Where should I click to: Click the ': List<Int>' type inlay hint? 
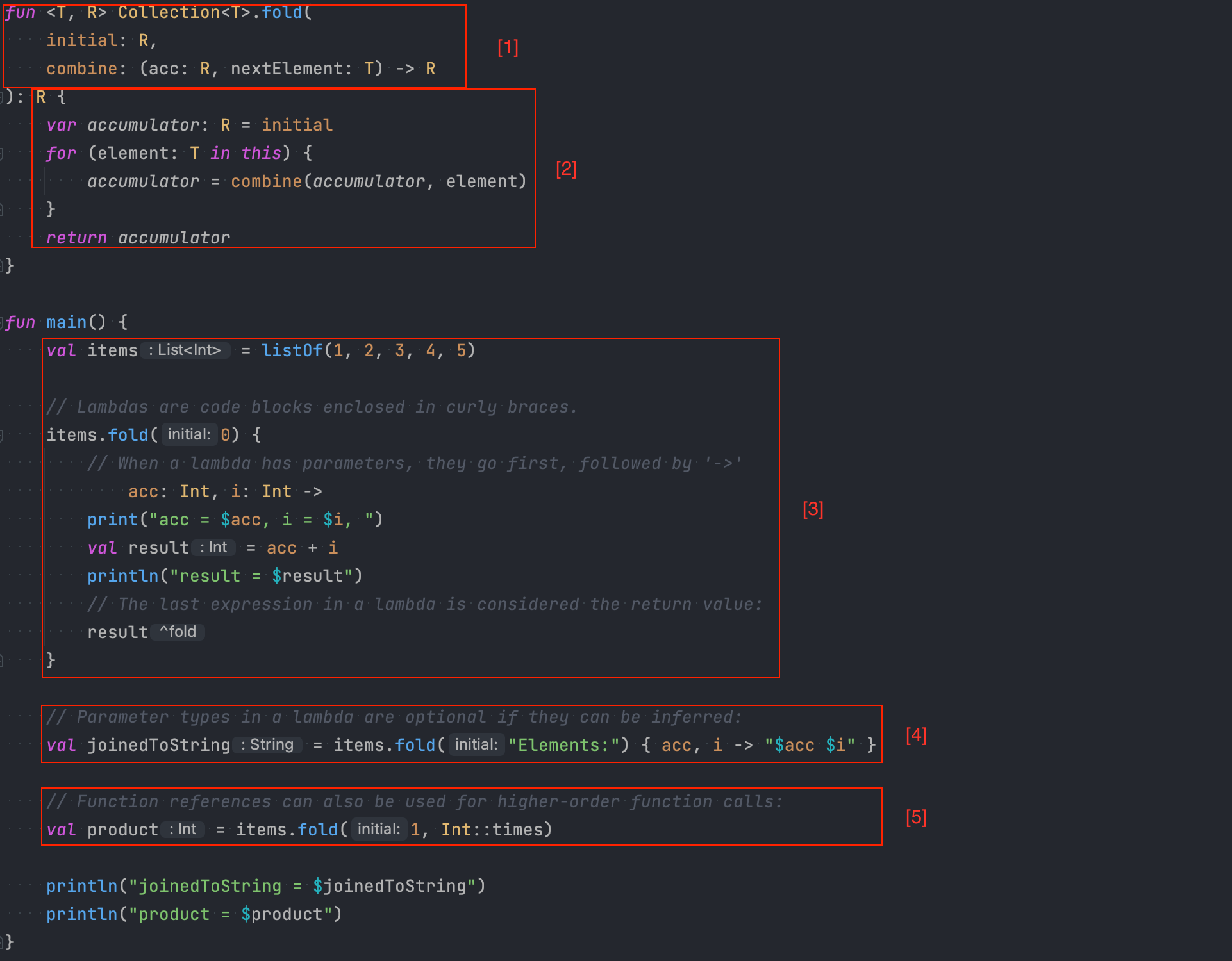[185, 350]
